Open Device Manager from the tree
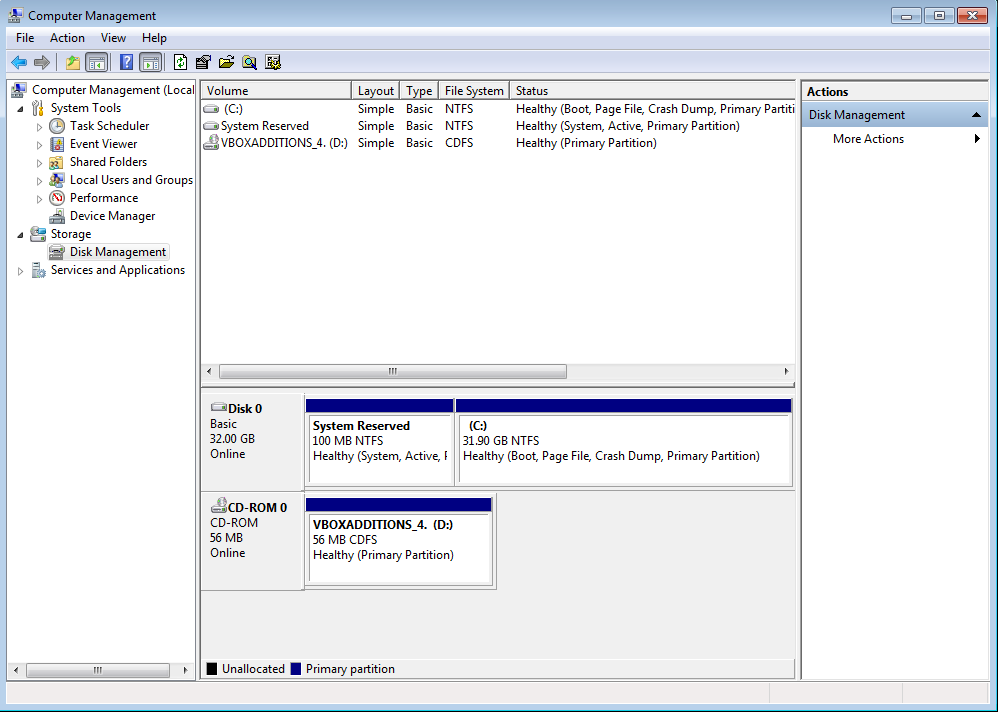Image resolution: width=998 pixels, height=712 pixels. [x=113, y=216]
